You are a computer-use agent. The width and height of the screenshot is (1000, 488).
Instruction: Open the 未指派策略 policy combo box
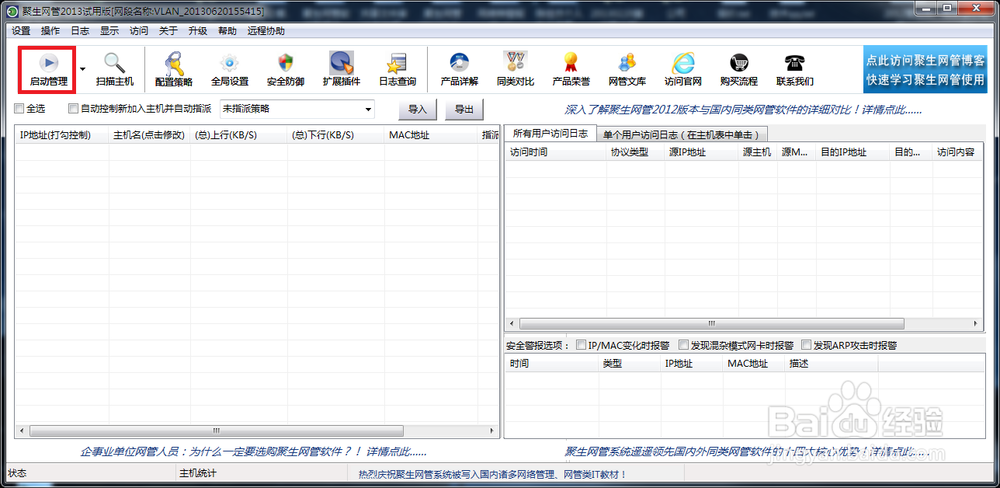297,109
